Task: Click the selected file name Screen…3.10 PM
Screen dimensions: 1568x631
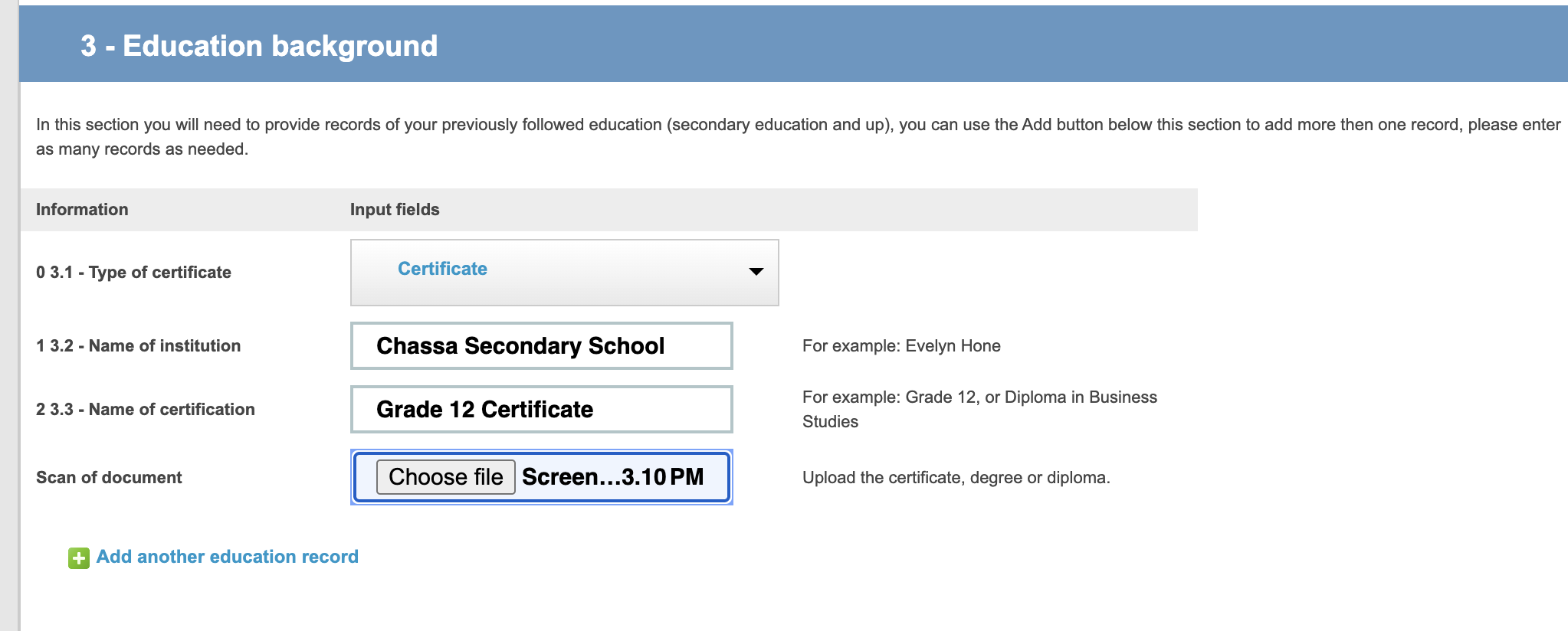Action: click(612, 477)
